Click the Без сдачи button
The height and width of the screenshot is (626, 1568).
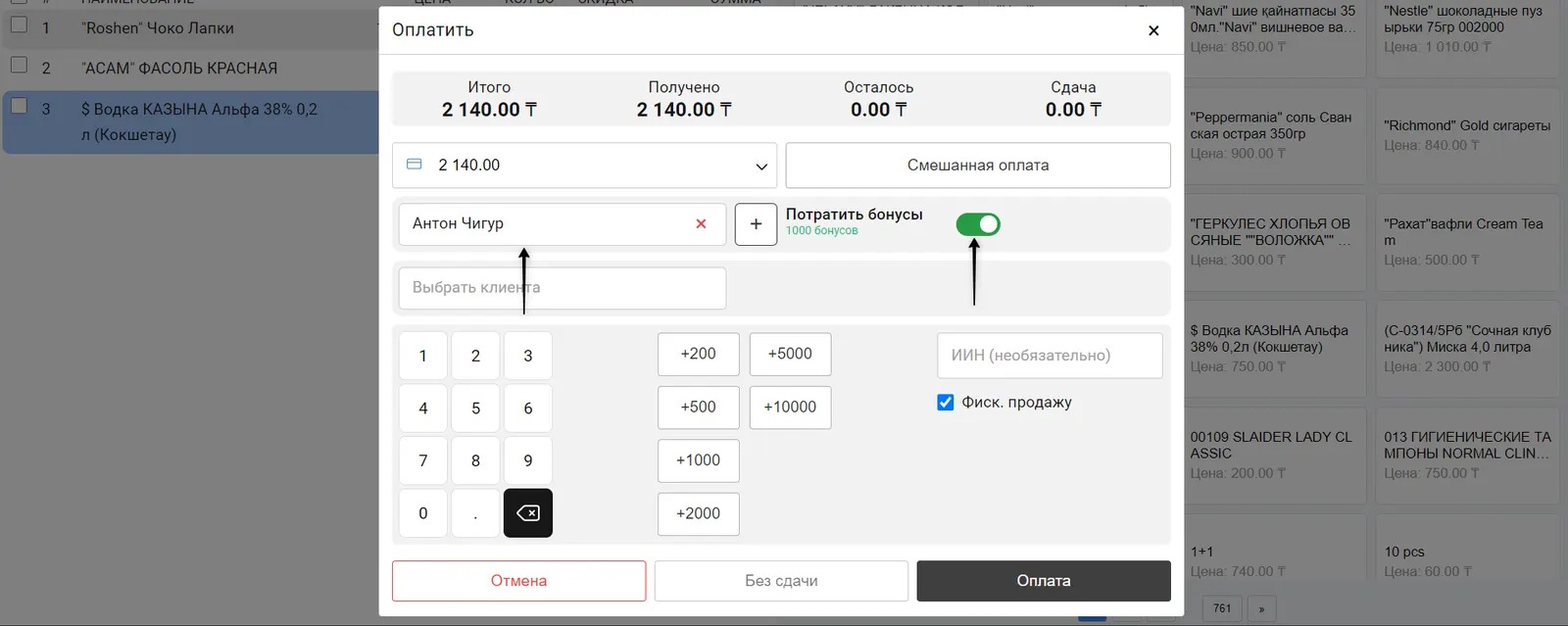(781, 581)
